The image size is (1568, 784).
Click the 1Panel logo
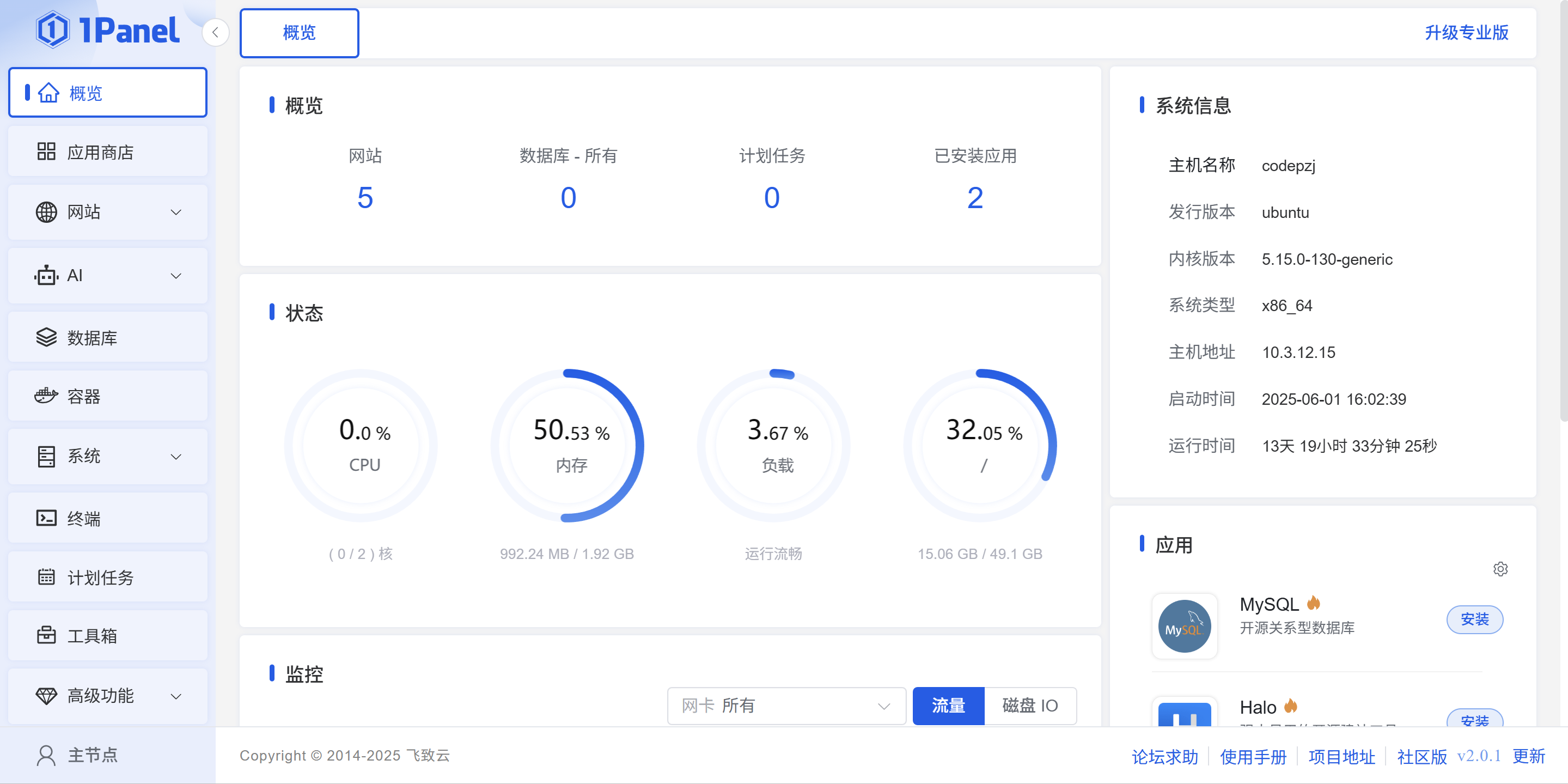click(107, 30)
